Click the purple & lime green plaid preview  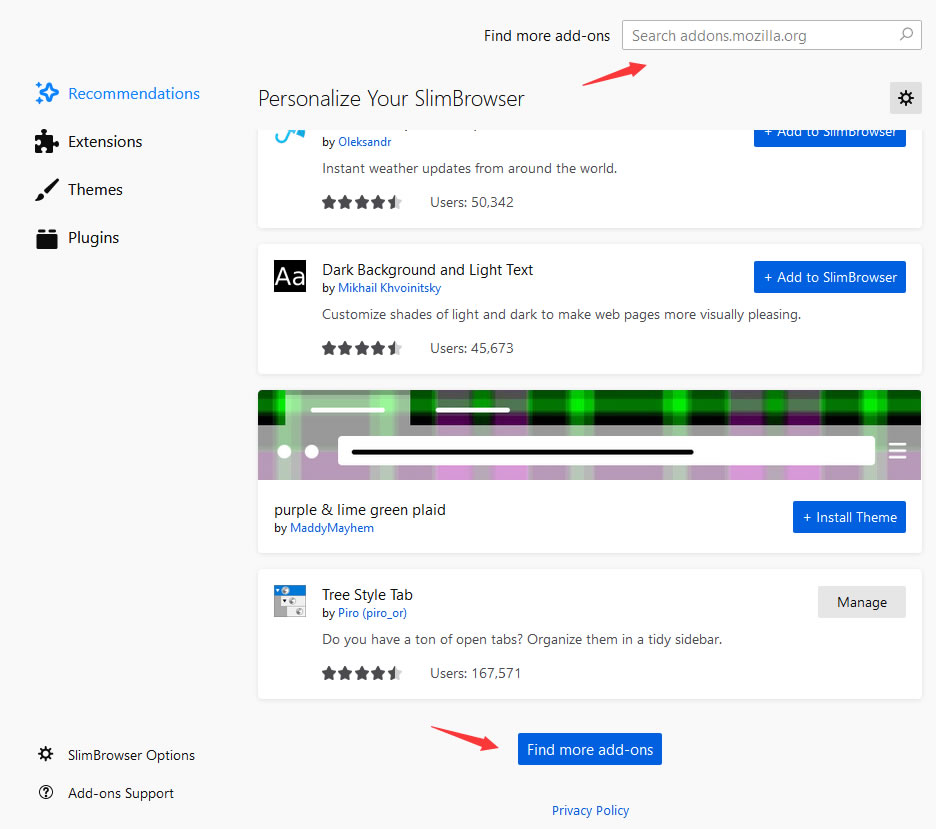pos(589,435)
